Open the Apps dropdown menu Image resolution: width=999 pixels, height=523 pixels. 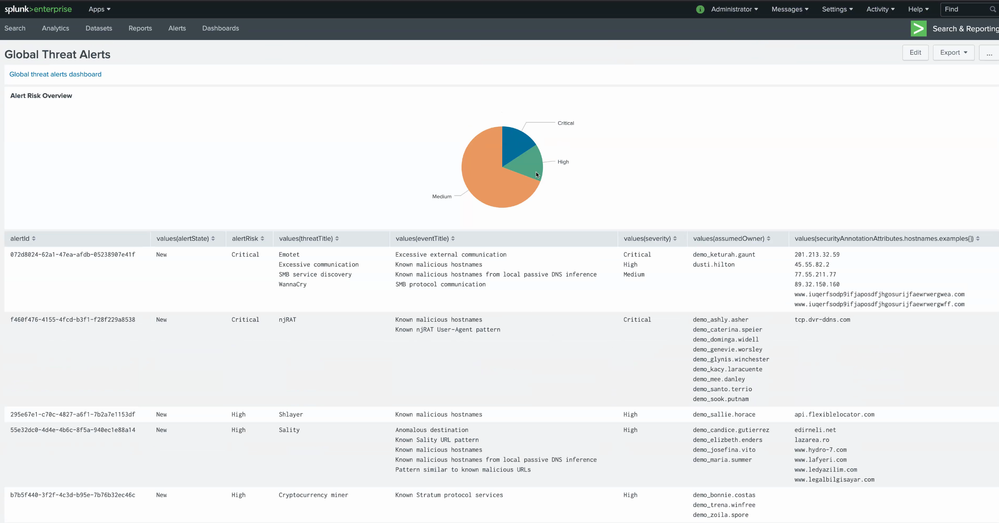click(x=99, y=10)
